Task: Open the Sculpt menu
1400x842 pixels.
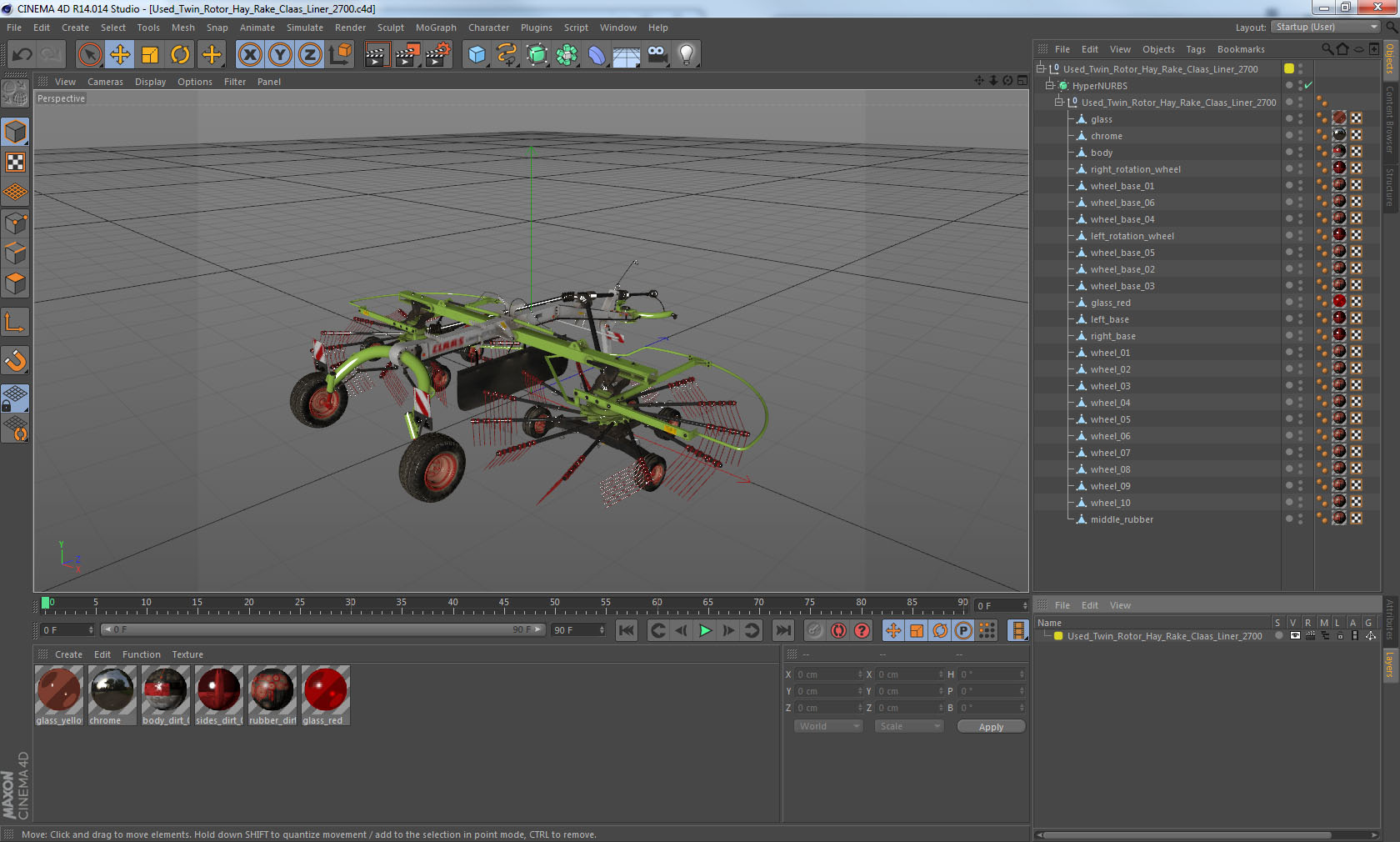Action: [x=391, y=28]
